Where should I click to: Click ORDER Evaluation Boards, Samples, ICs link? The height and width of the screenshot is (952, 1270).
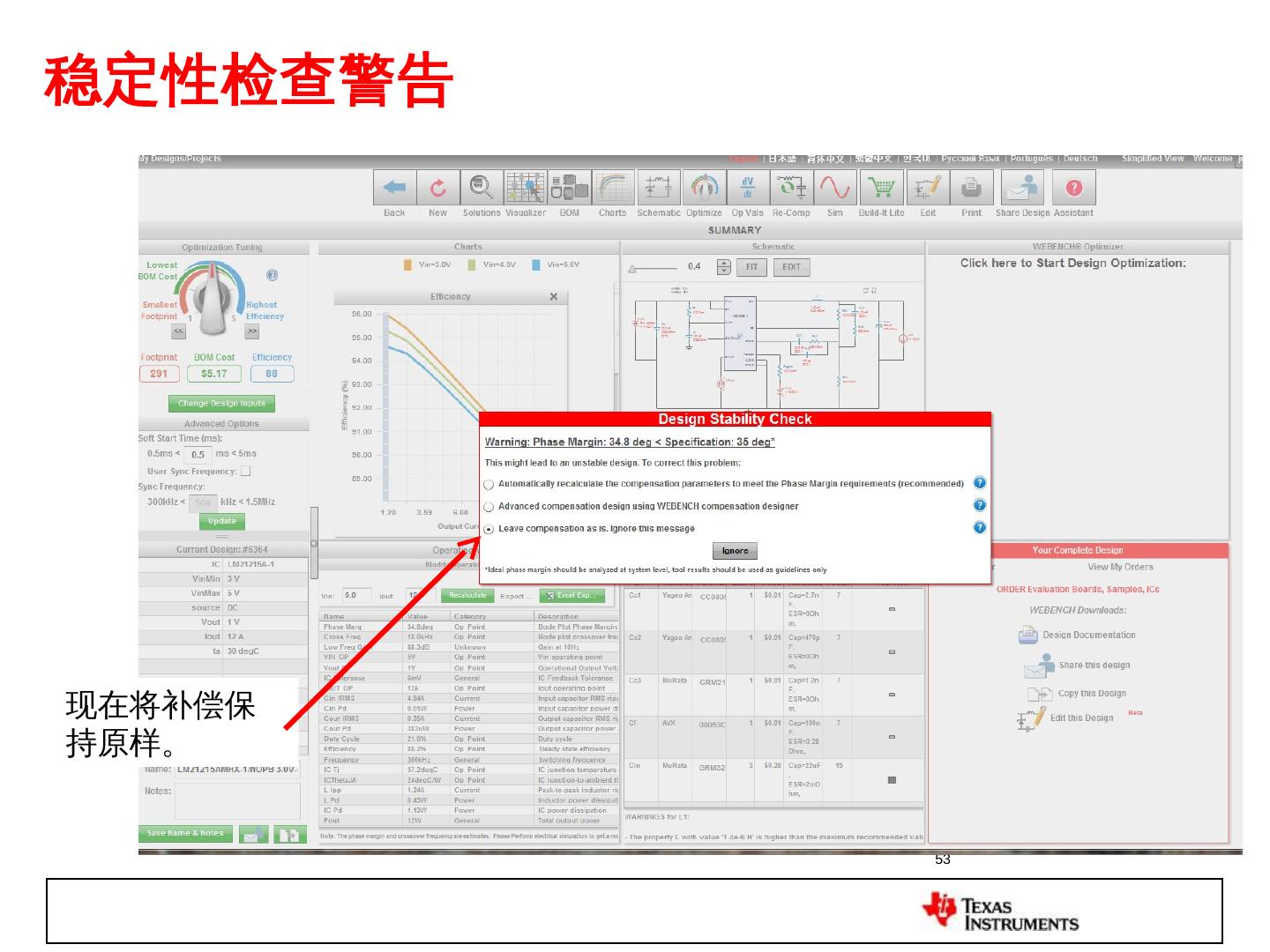1078,589
